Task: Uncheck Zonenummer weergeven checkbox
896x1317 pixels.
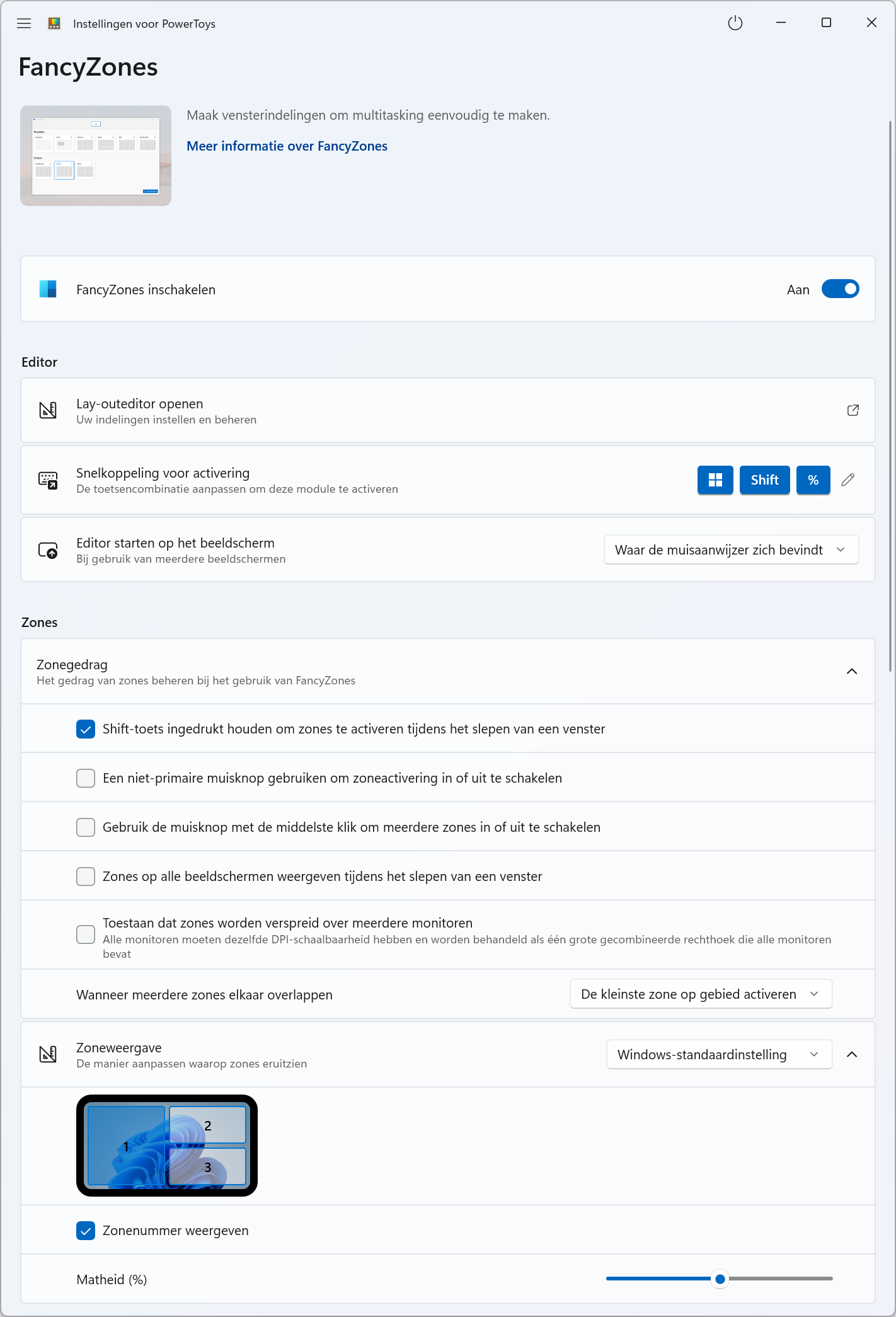Action: (86, 1231)
